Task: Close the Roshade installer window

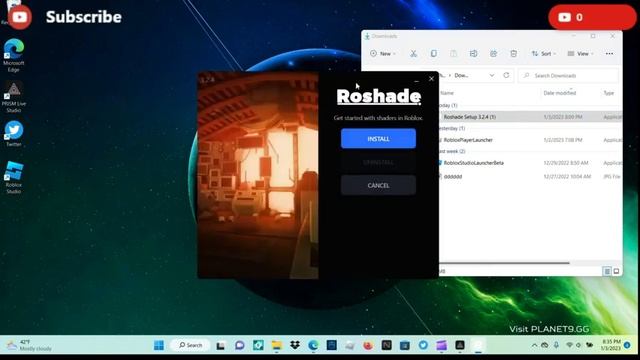Action: (x=431, y=79)
